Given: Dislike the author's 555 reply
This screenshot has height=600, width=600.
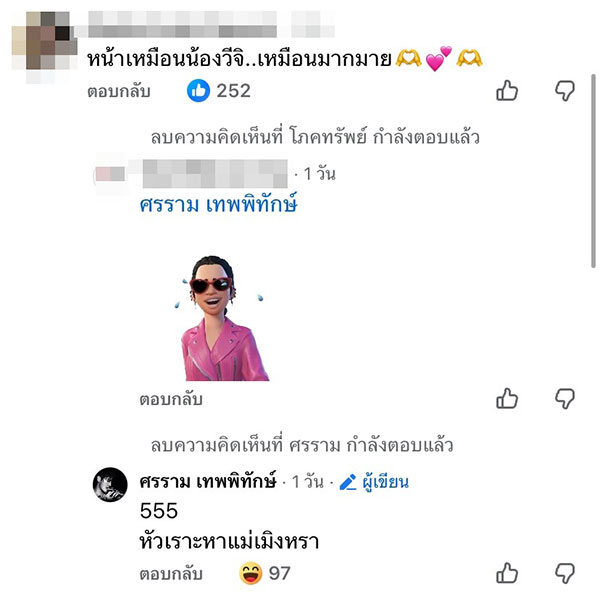Looking at the screenshot, I should (564, 573).
